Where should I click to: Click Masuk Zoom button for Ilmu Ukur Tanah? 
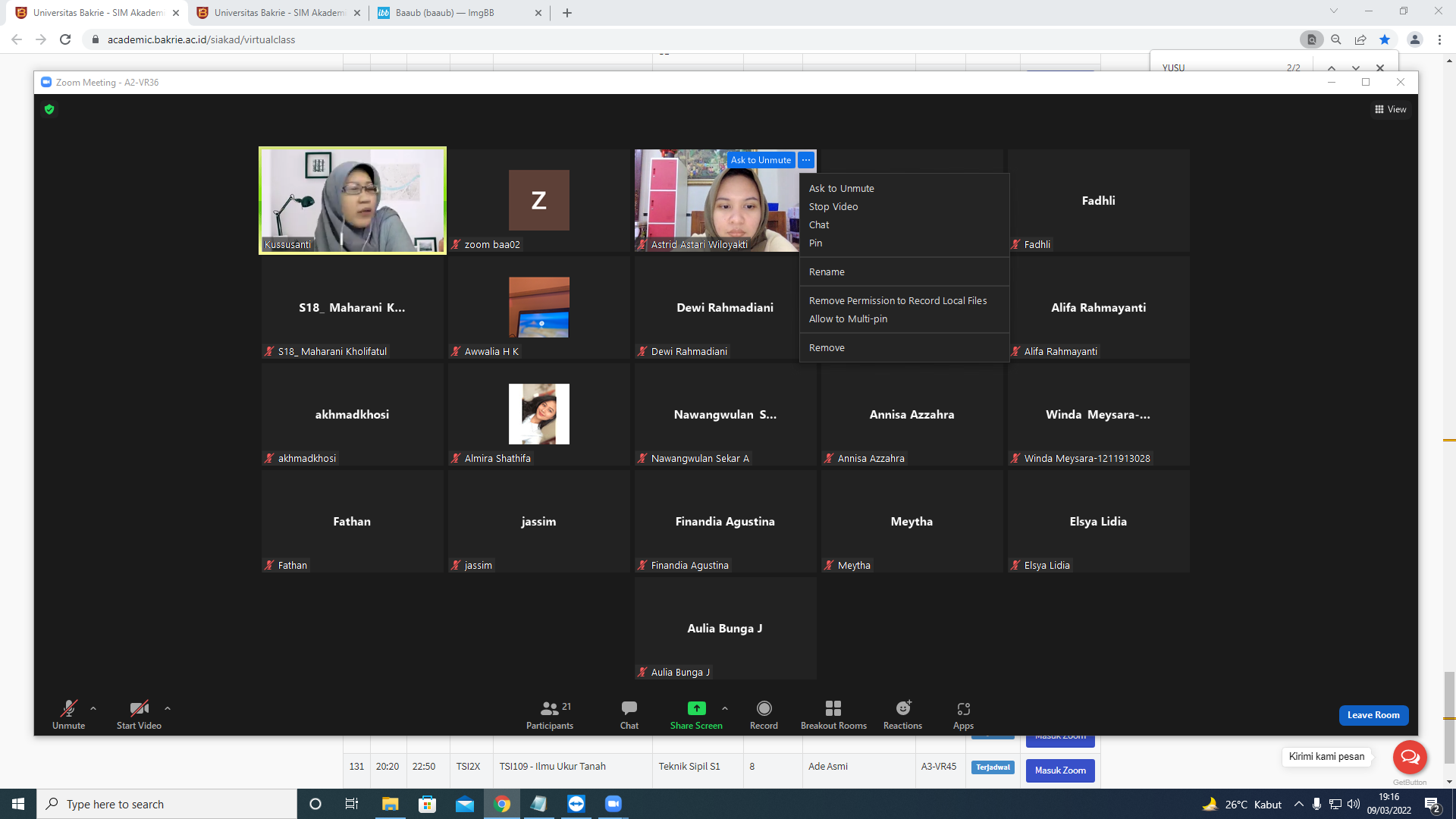click(1060, 770)
